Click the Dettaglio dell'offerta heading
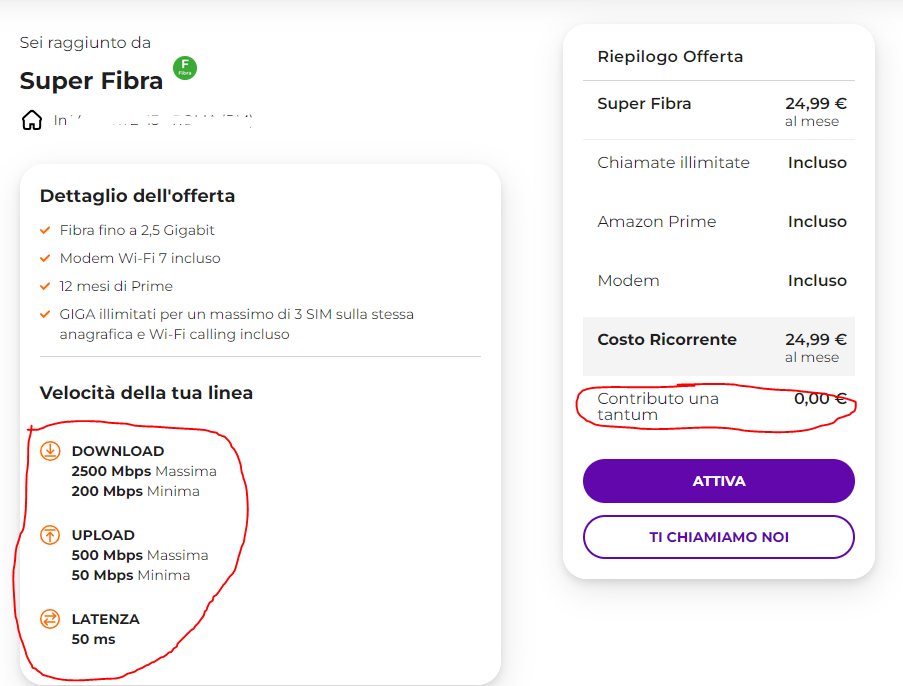The height and width of the screenshot is (686, 903). pyautogui.click(x=137, y=196)
